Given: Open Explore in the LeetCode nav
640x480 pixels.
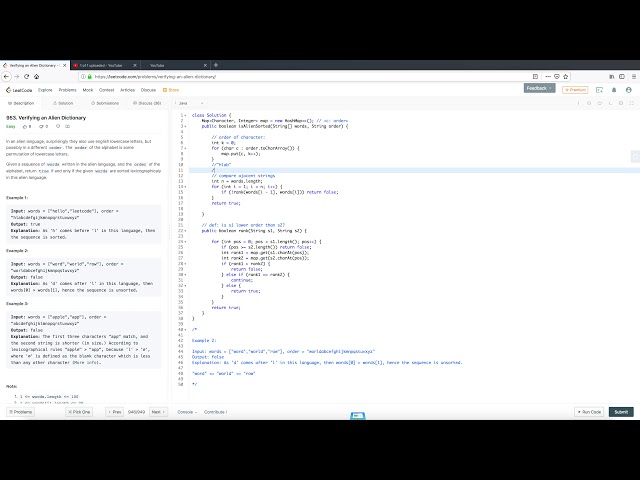Looking at the screenshot, I should pos(45,90).
